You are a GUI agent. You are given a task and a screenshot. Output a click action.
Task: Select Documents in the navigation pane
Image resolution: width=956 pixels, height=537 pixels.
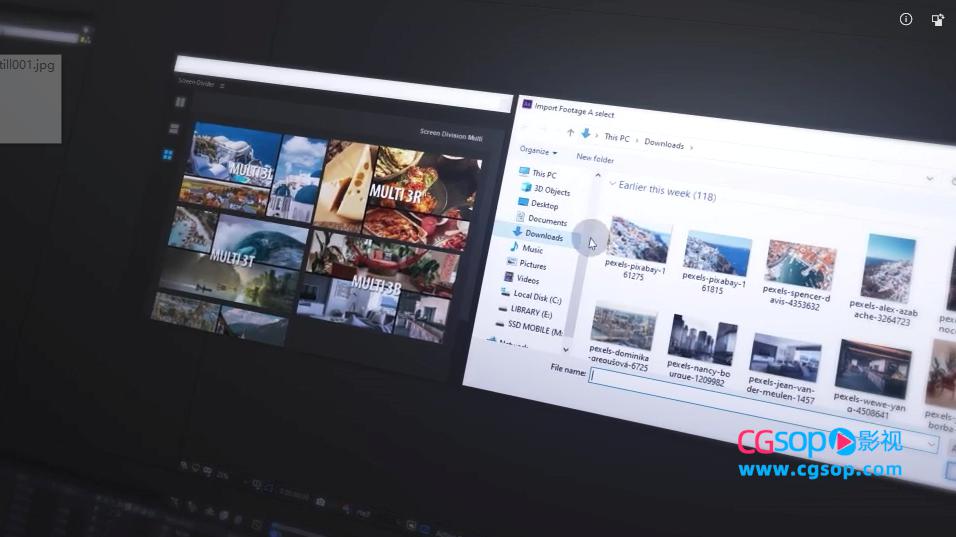[545, 220]
